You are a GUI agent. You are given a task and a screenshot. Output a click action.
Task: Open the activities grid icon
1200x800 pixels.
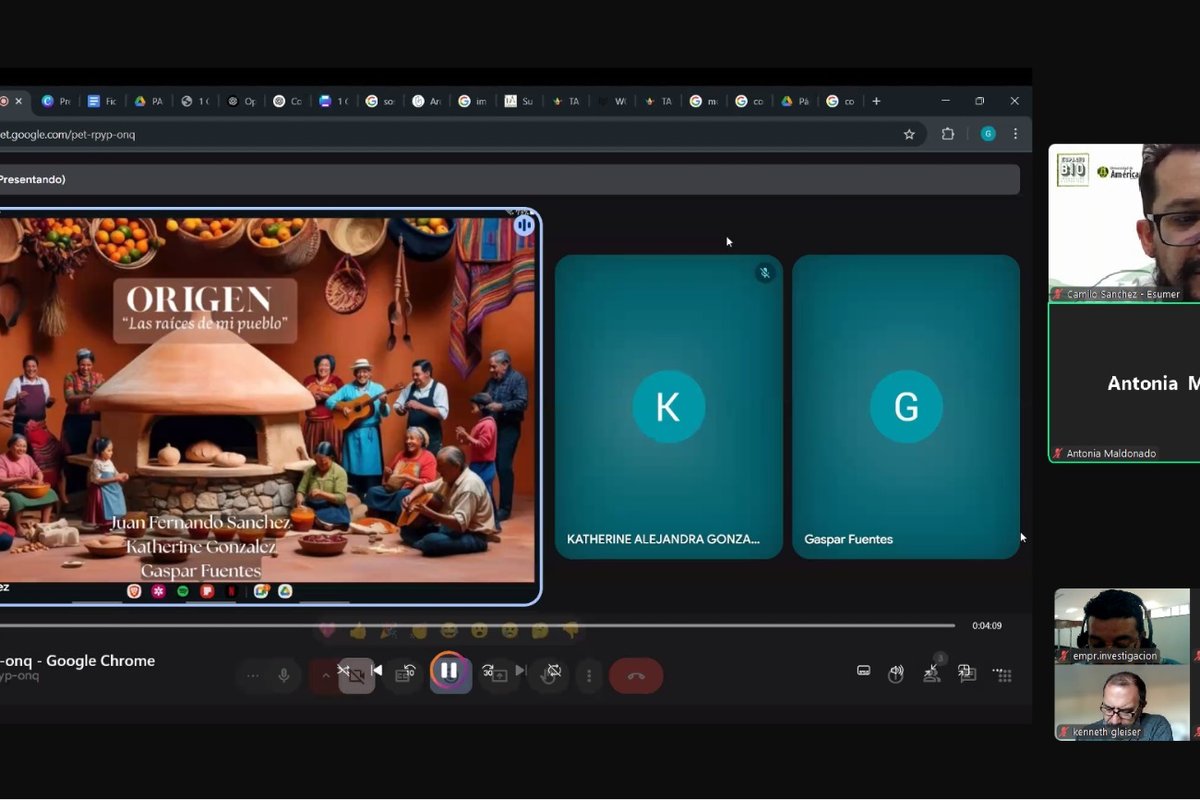point(1003,674)
